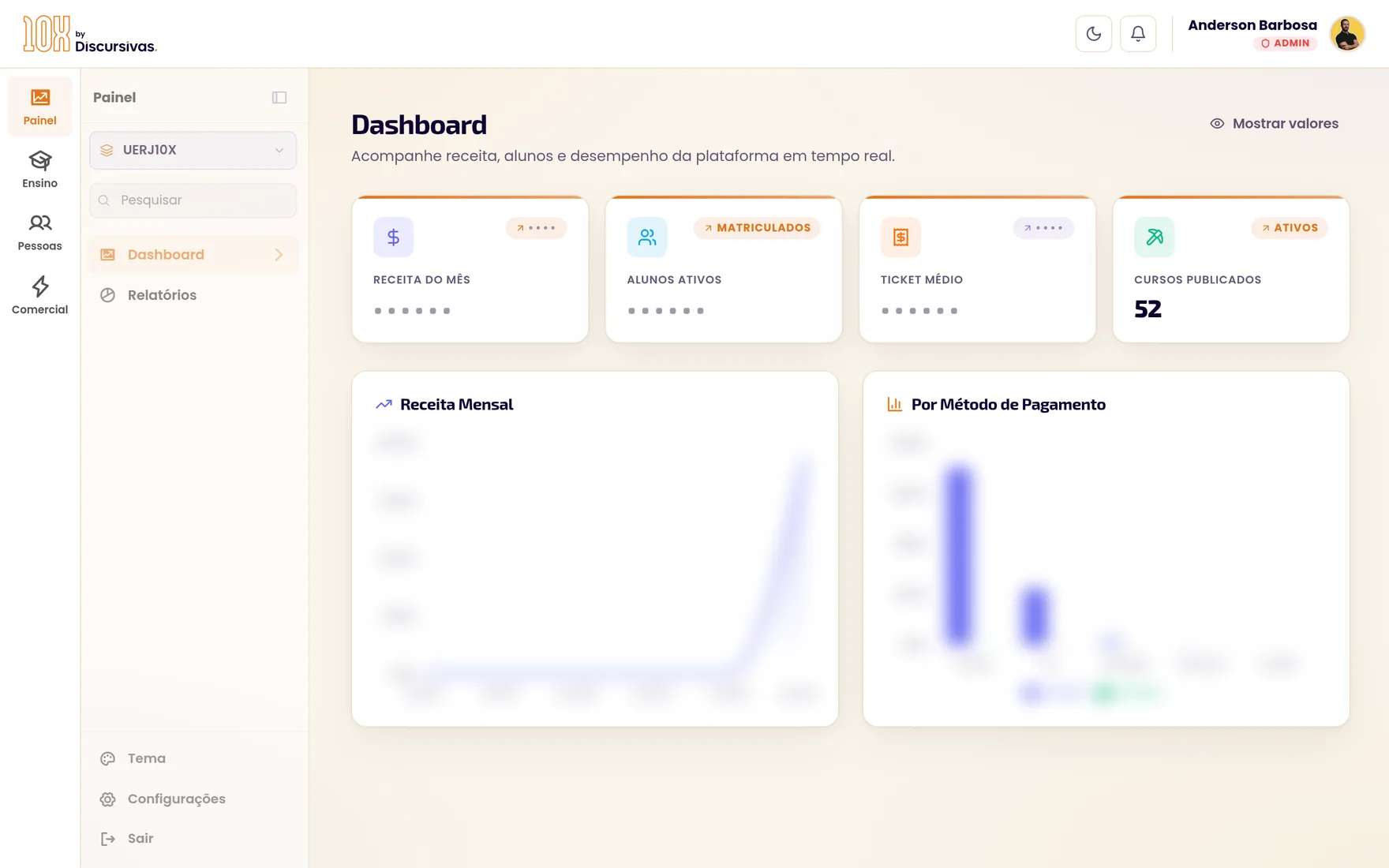Click the Cursos Publicados green icon
This screenshot has height=868, width=1389.
tap(1155, 237)
